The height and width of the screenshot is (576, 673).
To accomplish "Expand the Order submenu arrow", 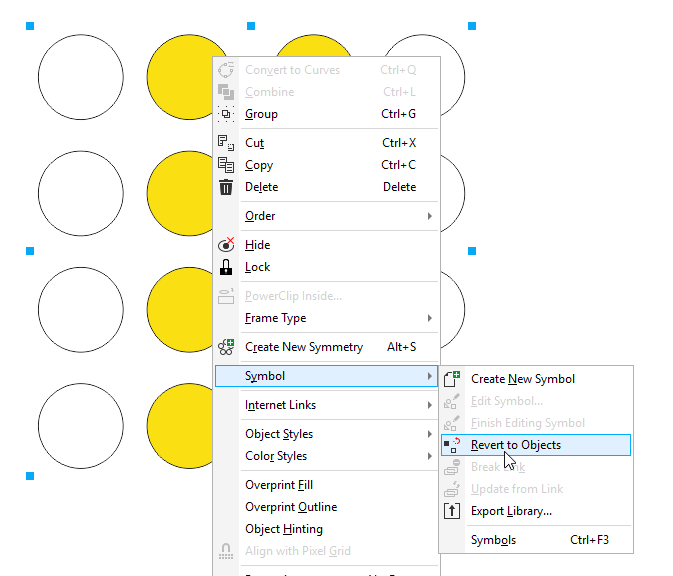I will click(430, 216).
